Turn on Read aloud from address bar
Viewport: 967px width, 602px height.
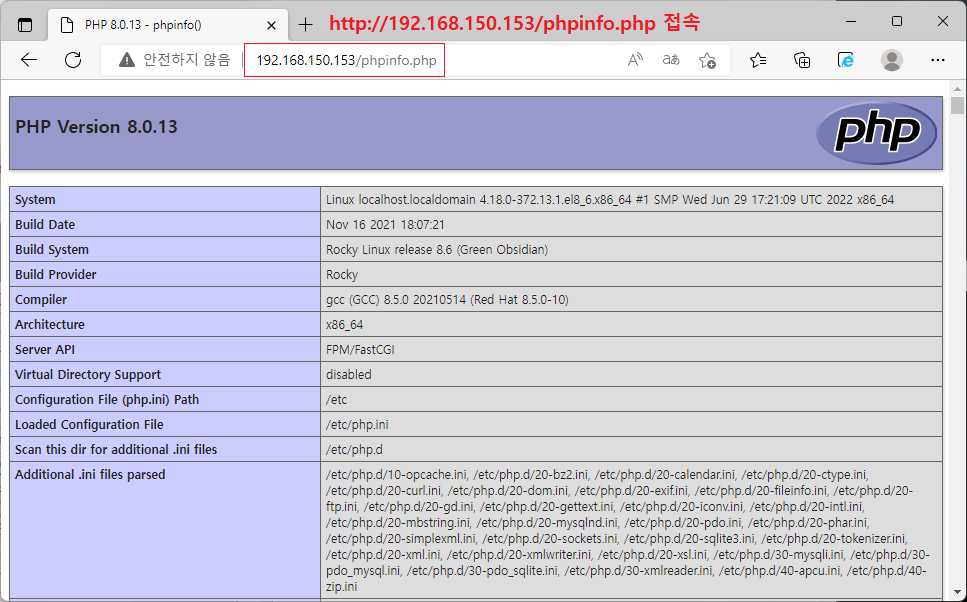tap(635, 60)
